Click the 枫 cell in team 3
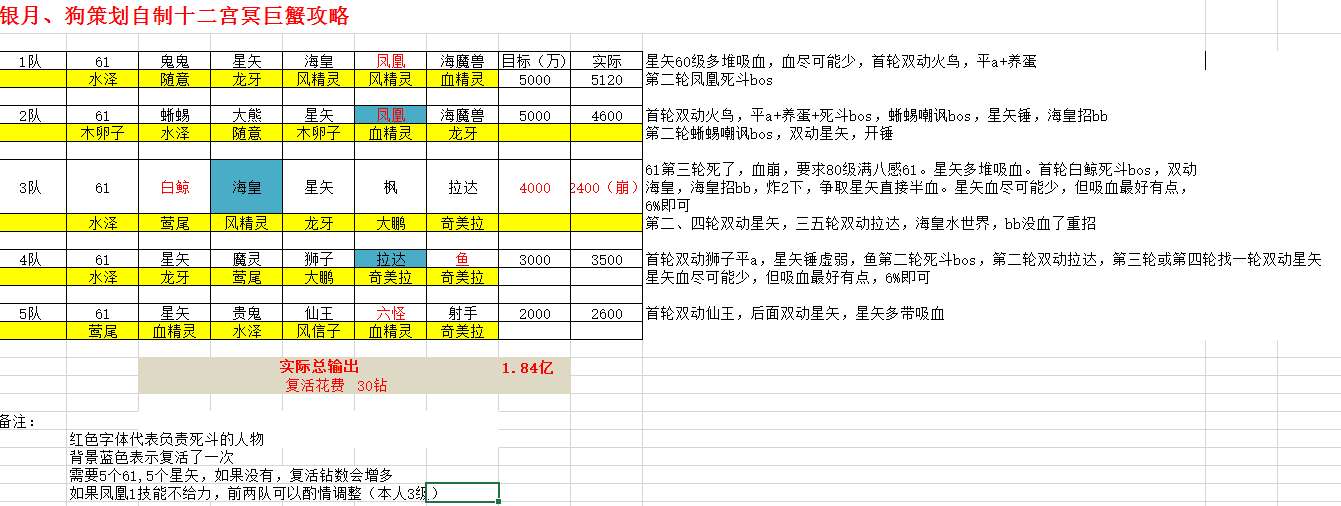Image resolution: width=1341 pixels, height=506 pixels. coord(390,187)
